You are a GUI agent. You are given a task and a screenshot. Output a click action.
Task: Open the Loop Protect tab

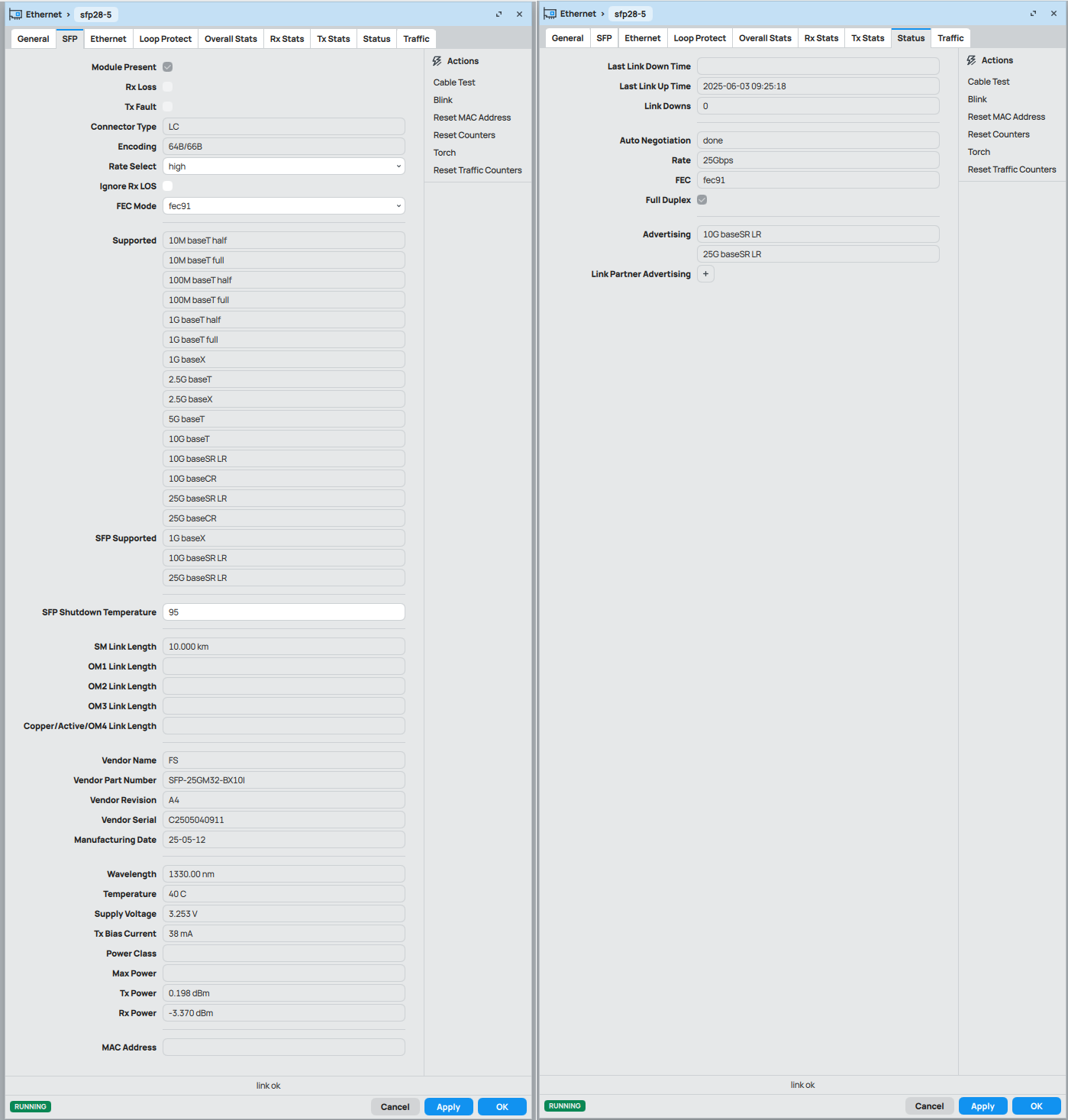point(165,38)
